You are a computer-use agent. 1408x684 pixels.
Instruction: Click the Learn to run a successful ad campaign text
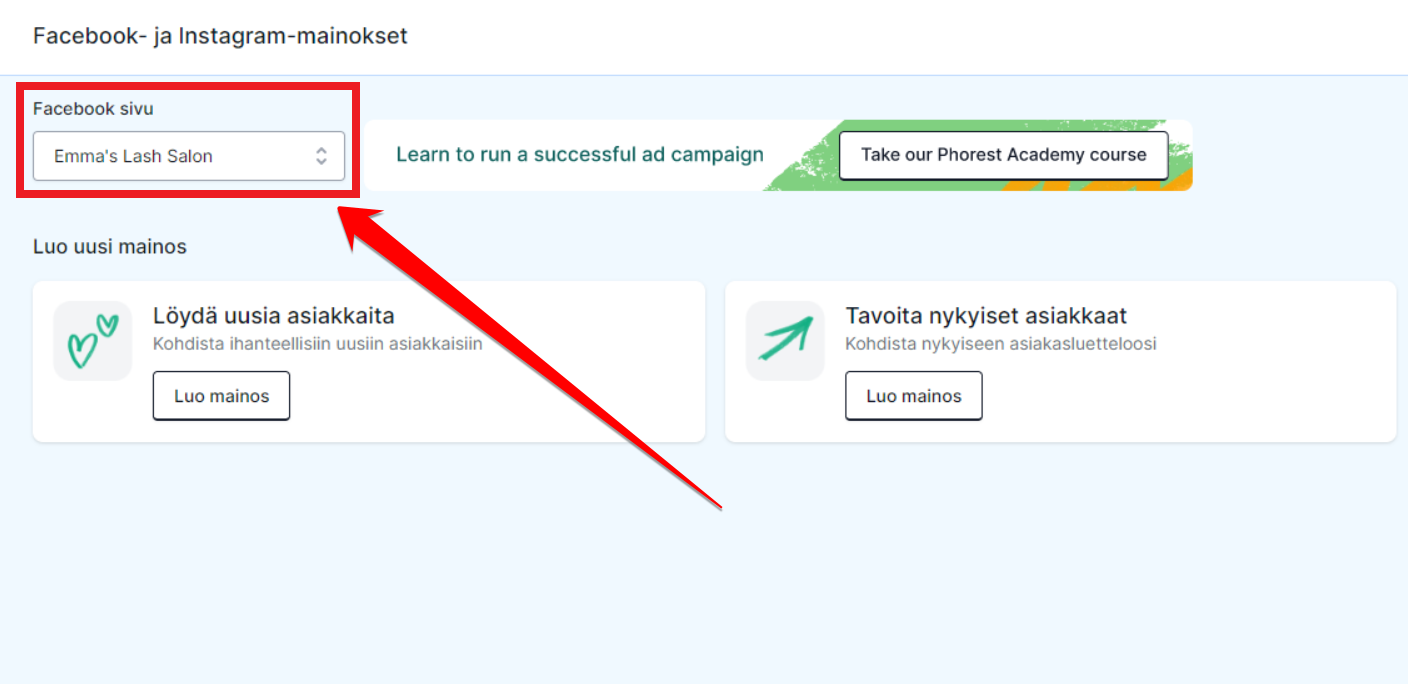(x=580, y=155)
